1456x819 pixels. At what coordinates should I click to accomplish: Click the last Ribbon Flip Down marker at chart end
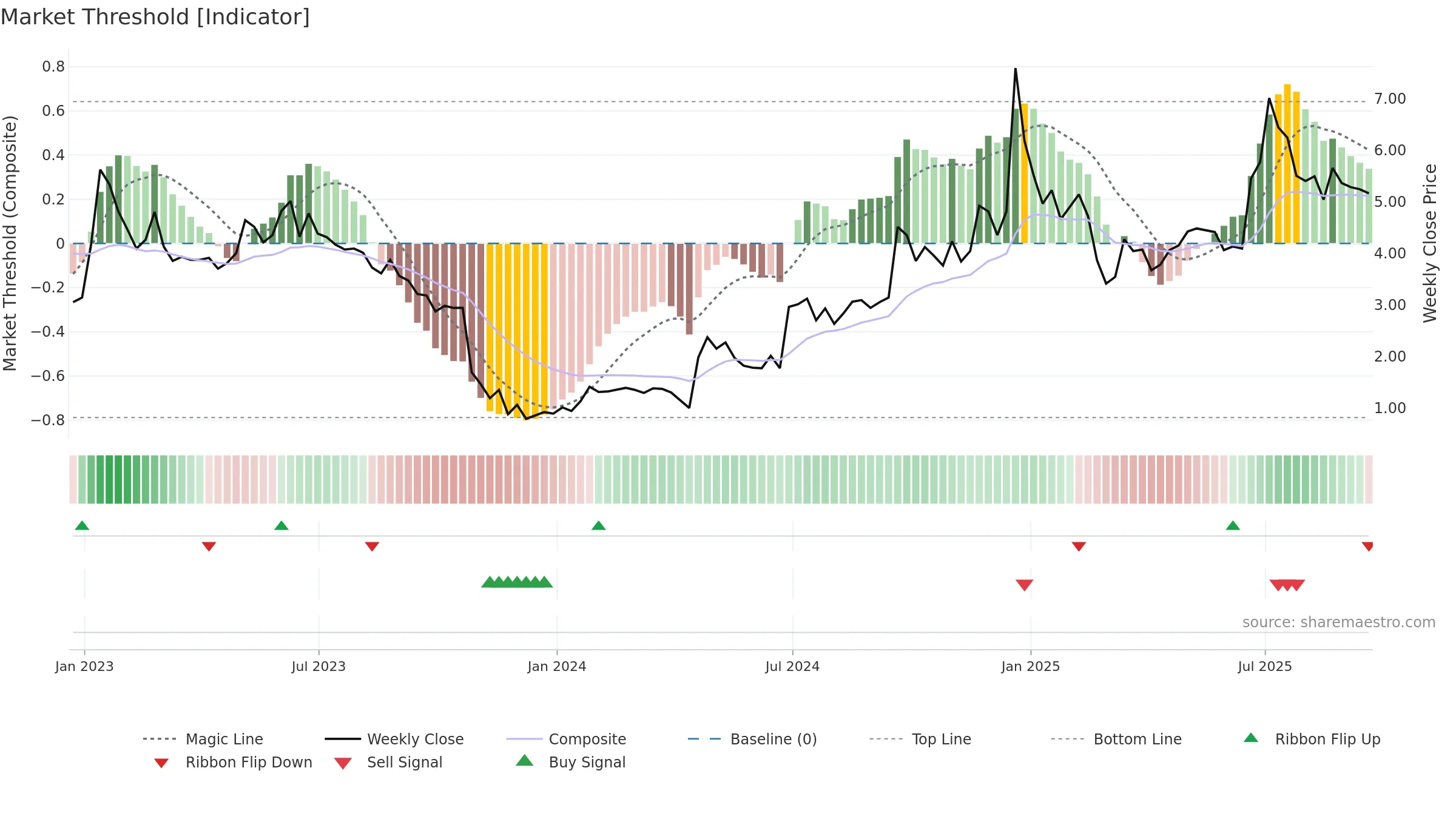coord(1367,547)
